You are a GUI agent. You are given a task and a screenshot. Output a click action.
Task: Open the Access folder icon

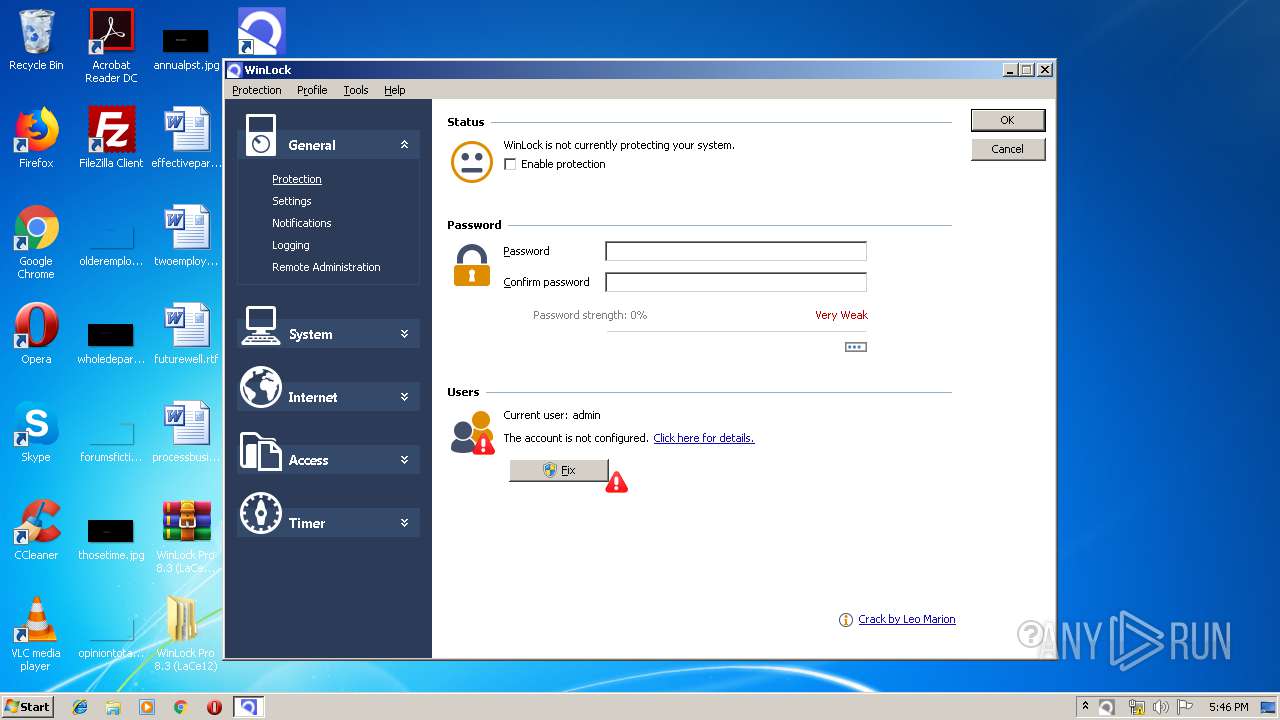[x=261, y=451]
